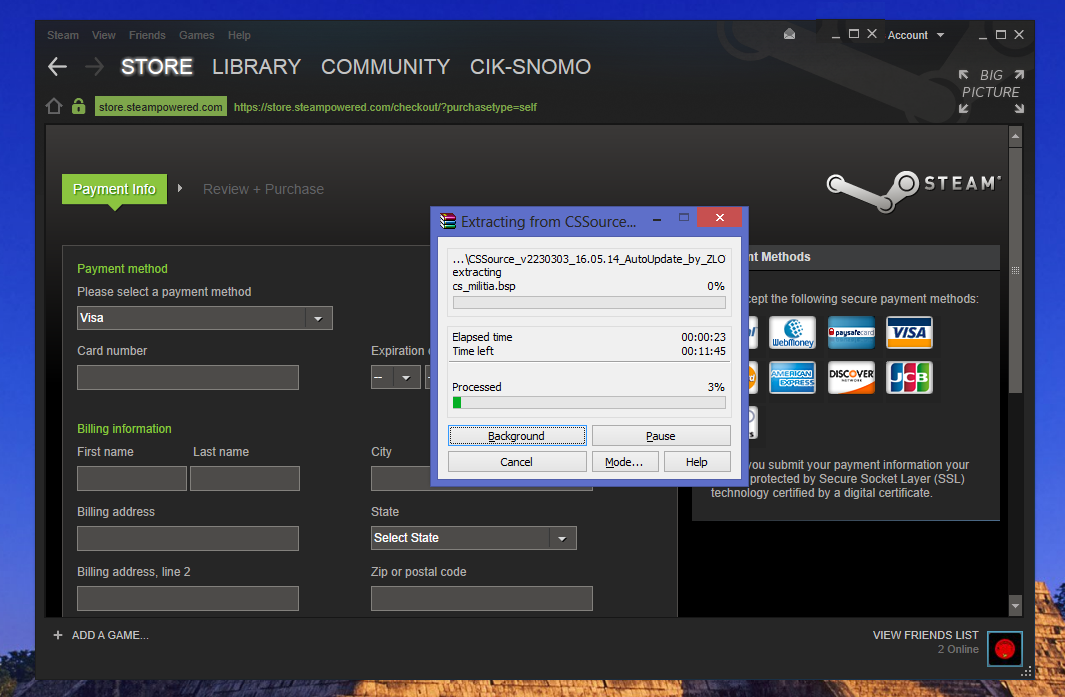
Task: Select the Payment Info step tab
Action: (114, 189)
